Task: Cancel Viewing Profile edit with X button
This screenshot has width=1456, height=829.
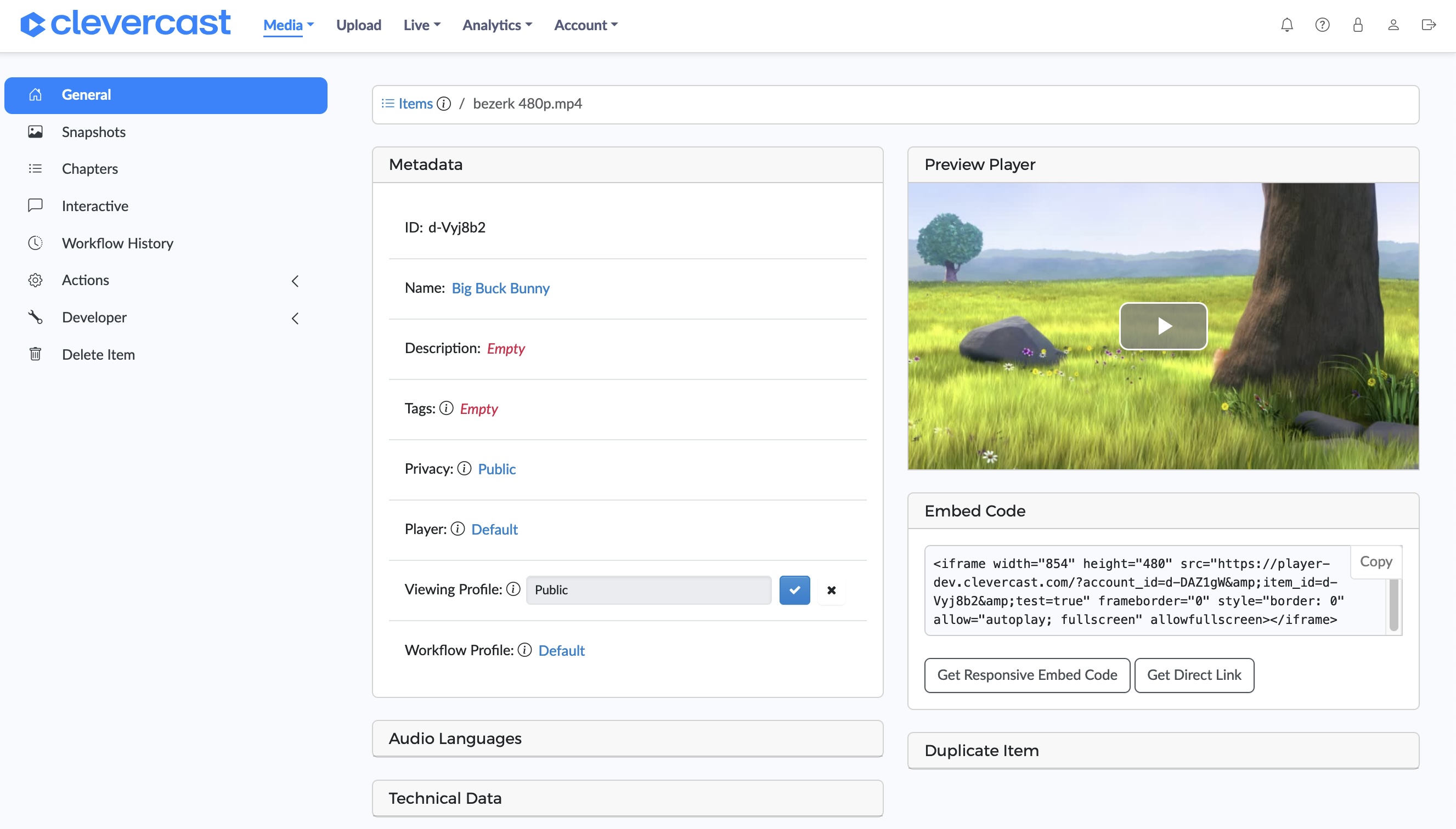Action: coord(832,590)
